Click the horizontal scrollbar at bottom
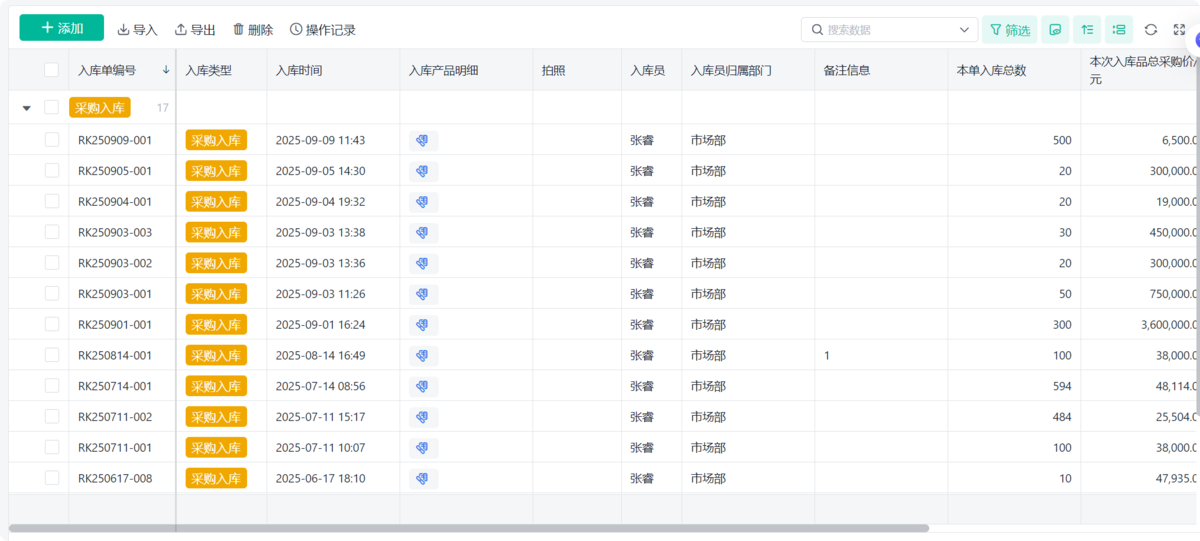Image resolution: width=1200 pixels, height=541 pixels. [x=468, y=527]
